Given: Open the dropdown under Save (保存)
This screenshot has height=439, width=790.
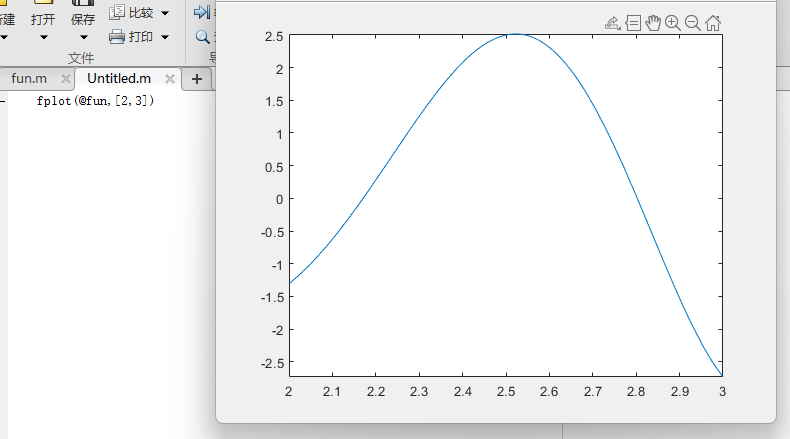Looking at the screenshot, I should point(84,37).
